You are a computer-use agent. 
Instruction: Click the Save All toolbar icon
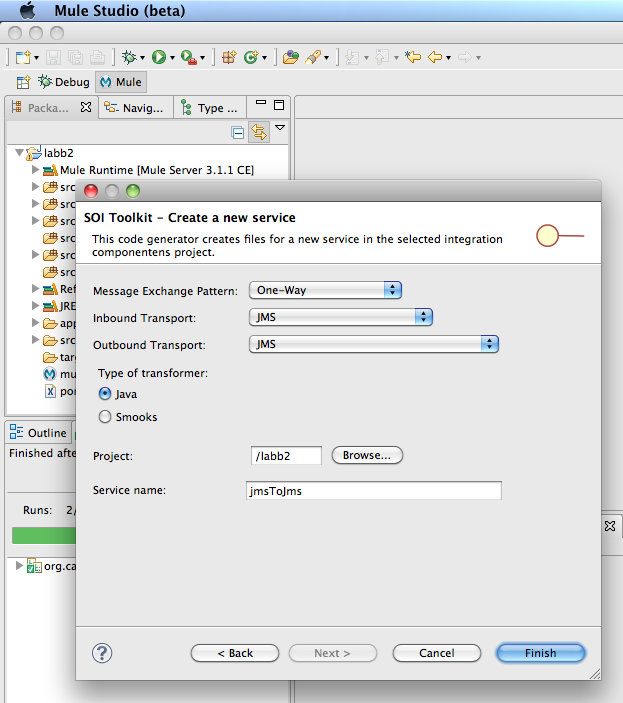(x=75, y=57)
